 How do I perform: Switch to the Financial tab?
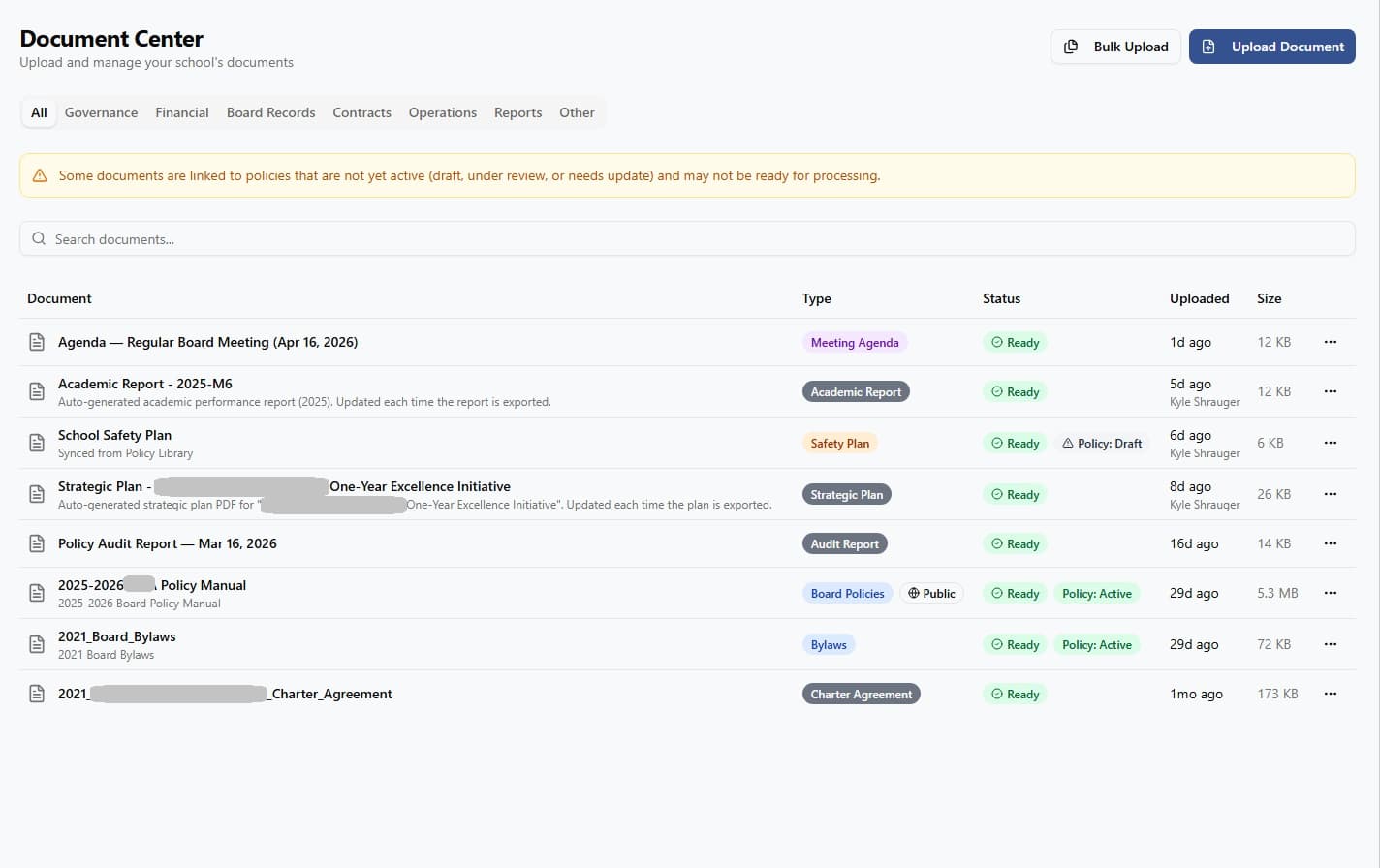coord(182,112)
